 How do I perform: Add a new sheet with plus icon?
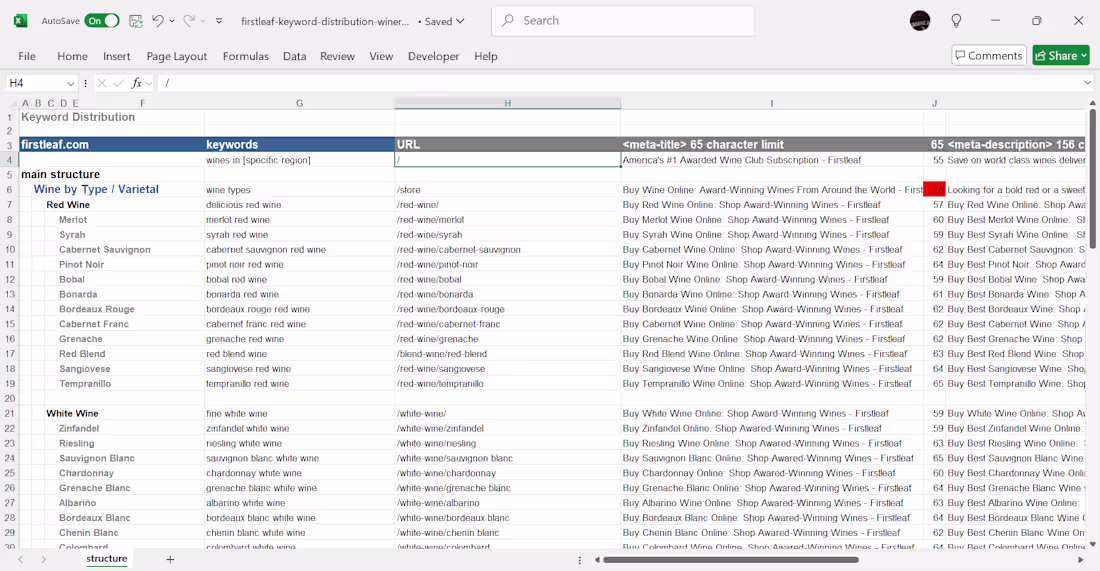(x=170, y=559)
